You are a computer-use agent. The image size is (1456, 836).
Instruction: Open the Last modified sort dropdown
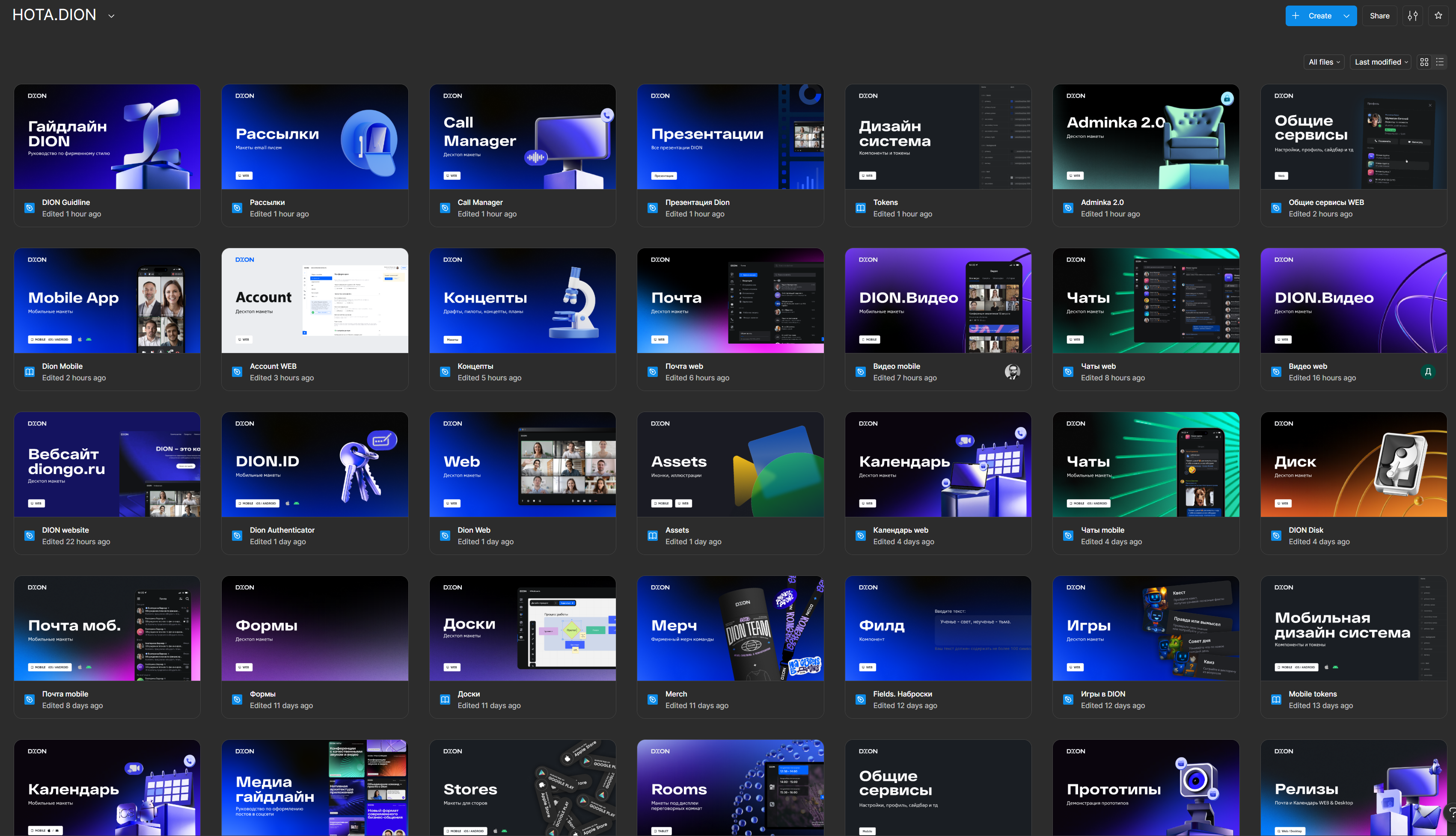point(1381,62)
